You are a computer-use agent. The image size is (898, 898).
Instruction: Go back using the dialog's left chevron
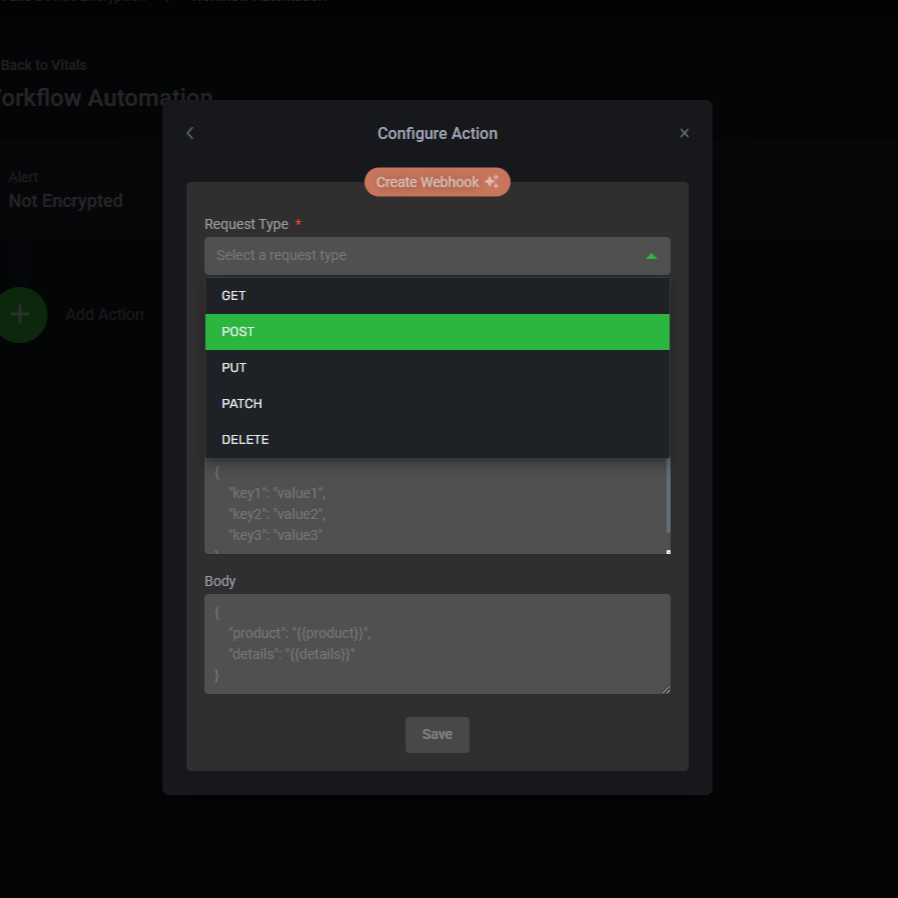point(190,133)
